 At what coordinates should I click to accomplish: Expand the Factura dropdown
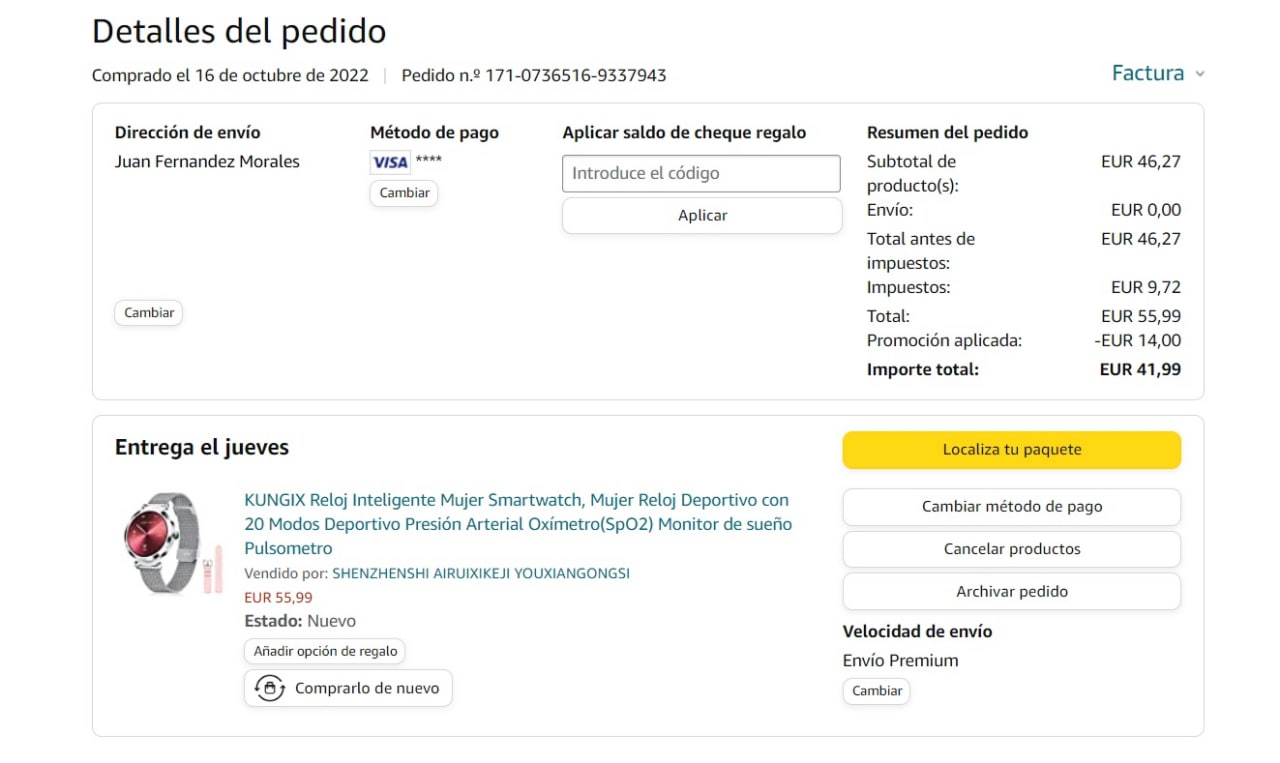[x=1157, y=73]
